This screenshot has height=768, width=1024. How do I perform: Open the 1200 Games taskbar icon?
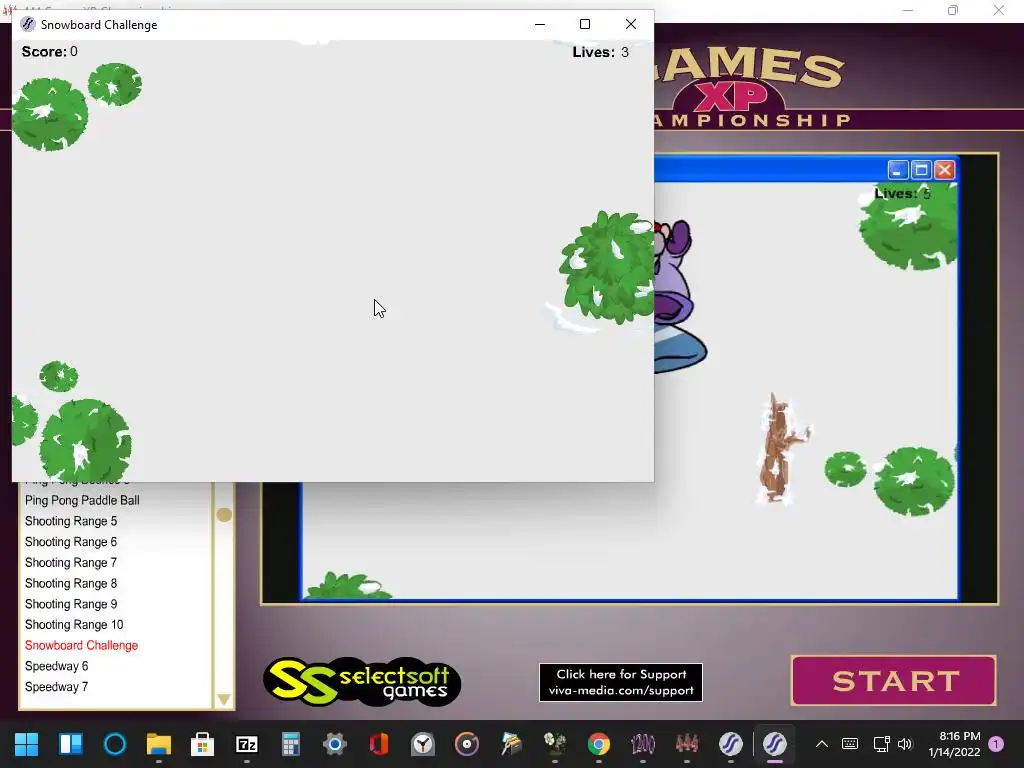click(643, 744)
